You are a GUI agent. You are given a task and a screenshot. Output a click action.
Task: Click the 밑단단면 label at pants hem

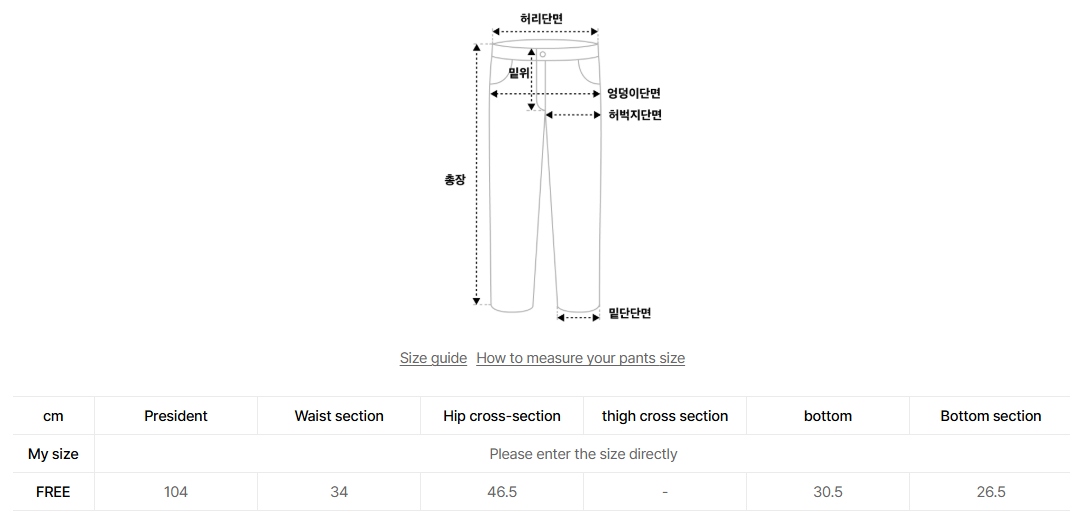coord(630,314)
